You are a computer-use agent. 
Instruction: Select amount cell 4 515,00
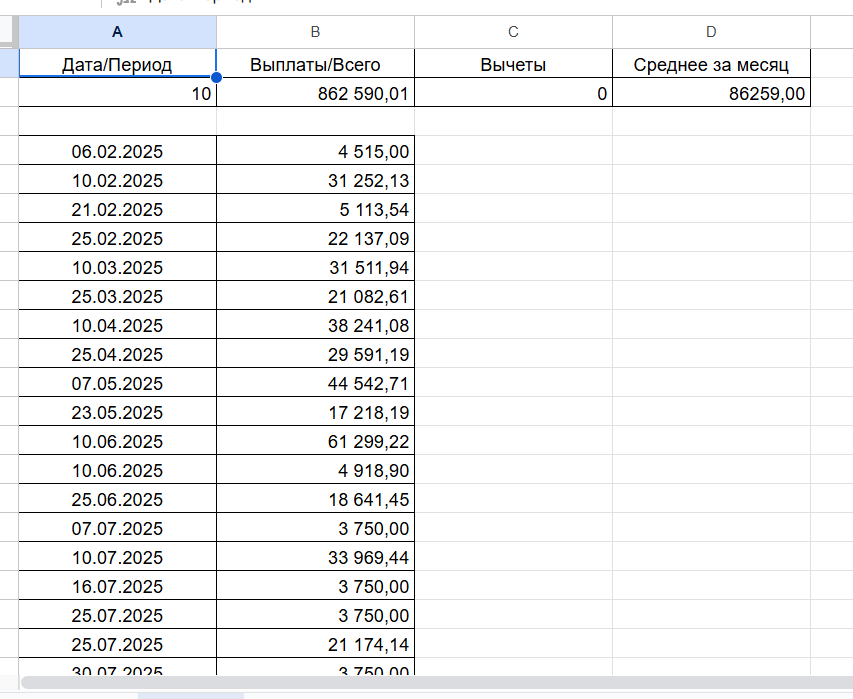[x=316, y=151]
